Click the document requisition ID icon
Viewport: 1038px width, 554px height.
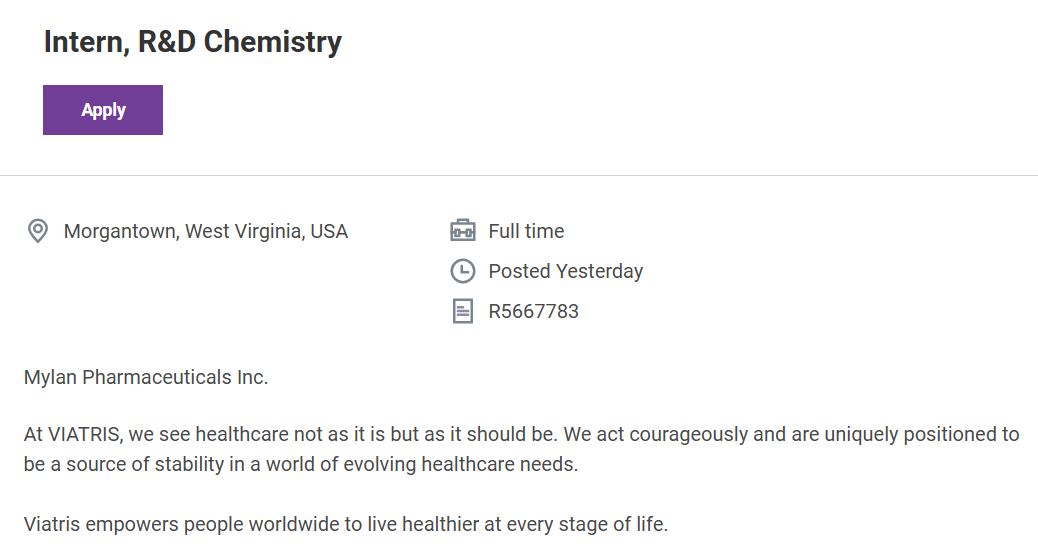(462, 311)
